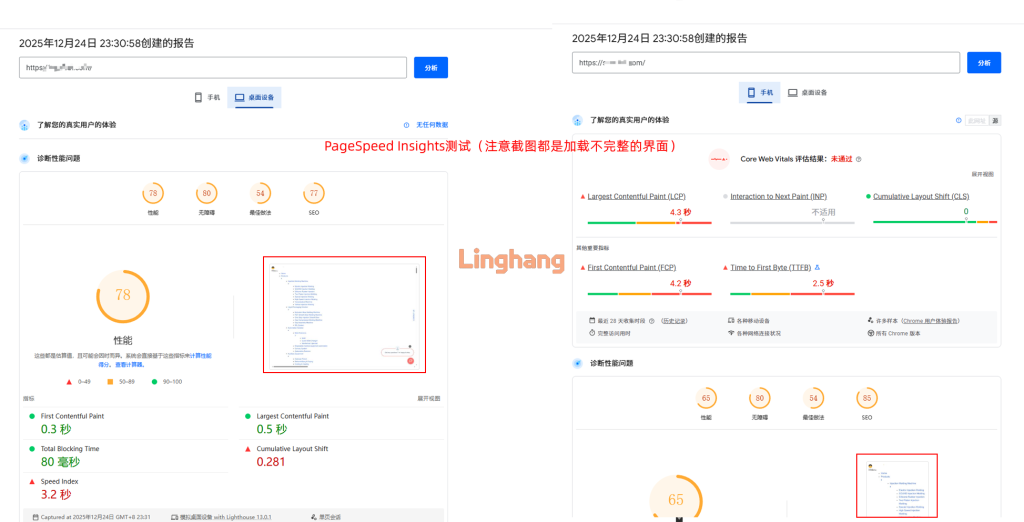The width and height of the screenshot is (1024, 522).
Task: Click the 无任何数据 info icon
Action: [407, 125]
